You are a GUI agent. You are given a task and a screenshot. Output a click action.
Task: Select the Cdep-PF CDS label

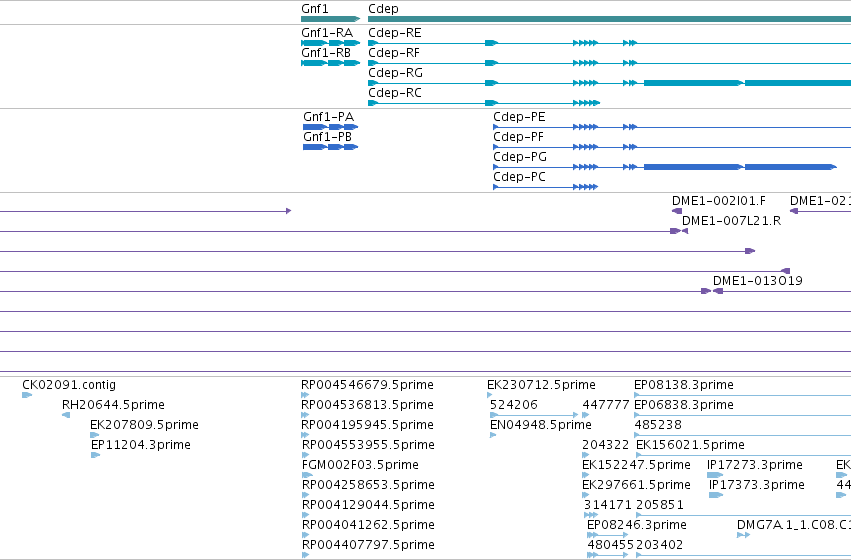click(518, 137)
